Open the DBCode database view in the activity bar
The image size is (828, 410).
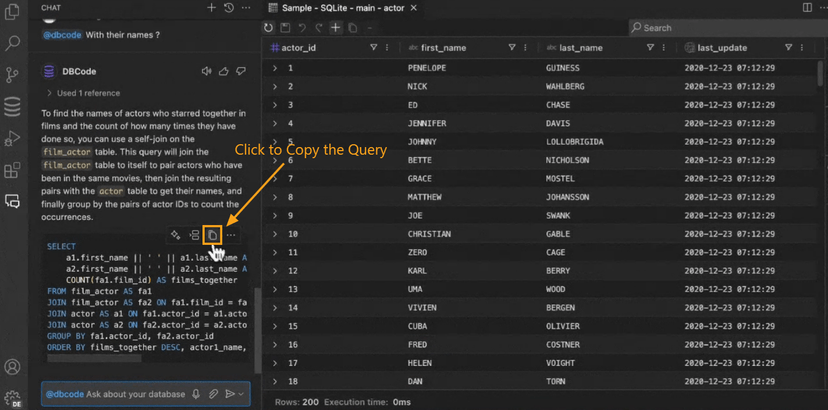[x=12, y=107]
